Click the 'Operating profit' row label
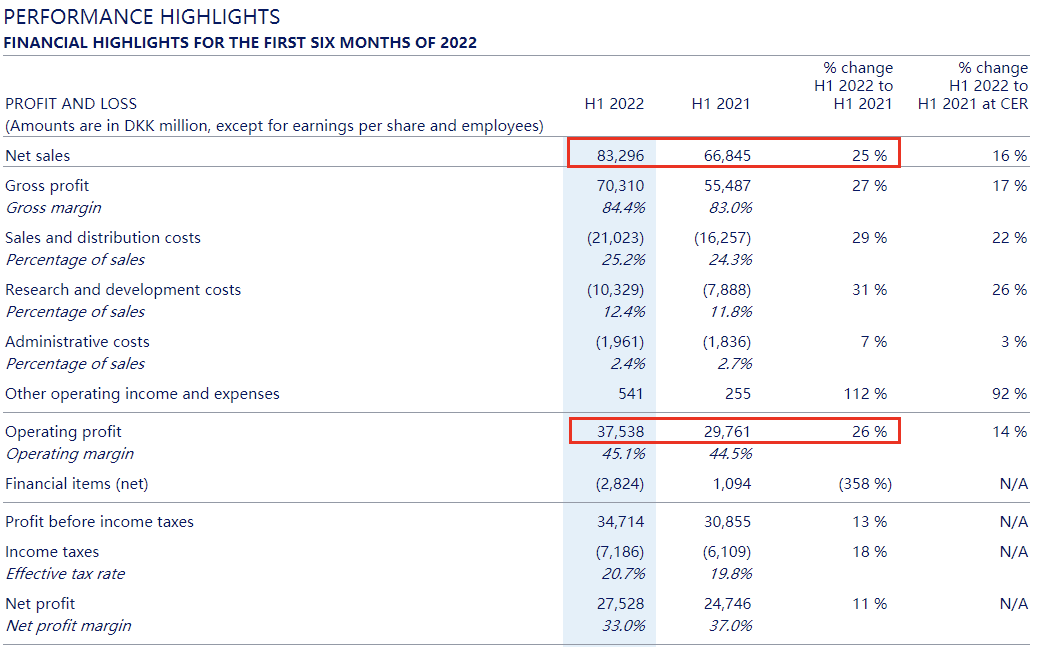 click(x=63, y=432)
